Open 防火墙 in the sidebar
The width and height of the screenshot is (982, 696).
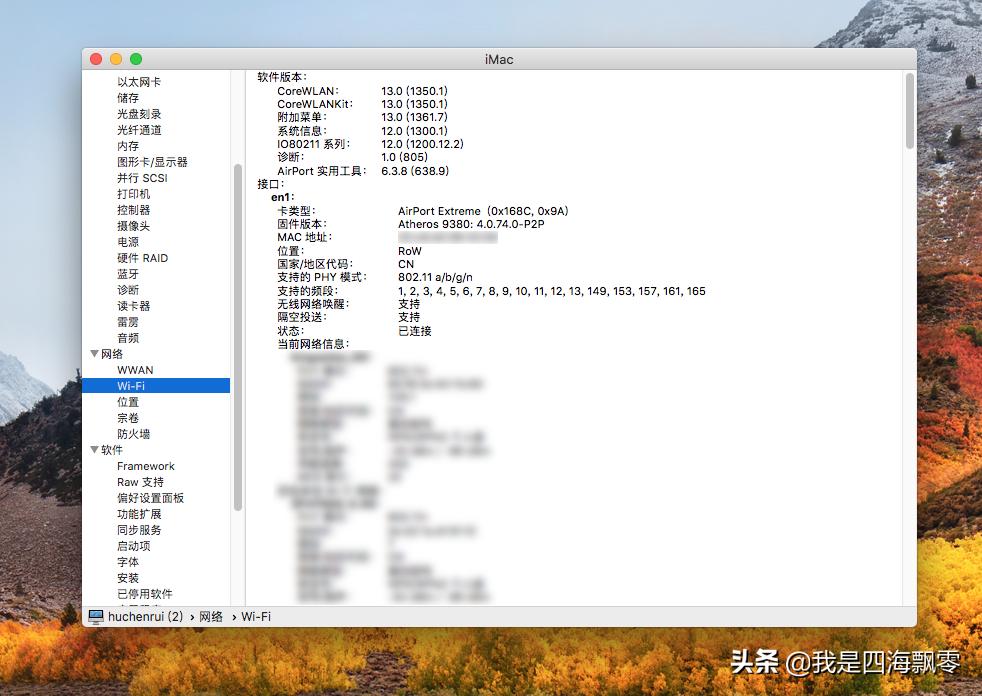pyautogui.click(x=133, y=434)
